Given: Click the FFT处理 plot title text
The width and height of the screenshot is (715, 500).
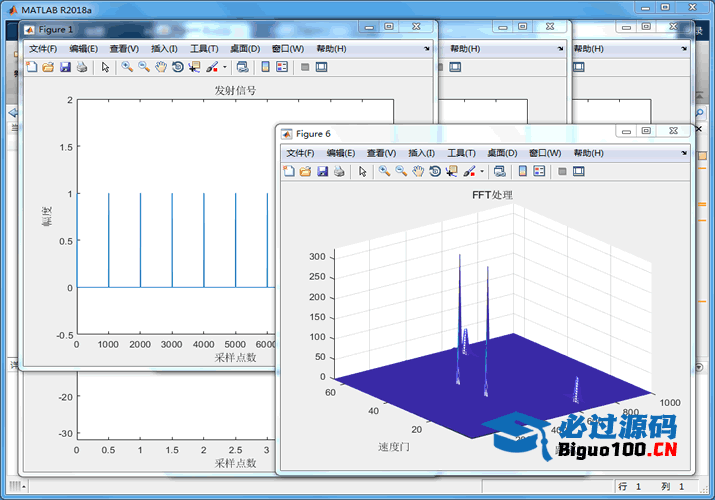Looking at the screenshot, I should (492, 195).
